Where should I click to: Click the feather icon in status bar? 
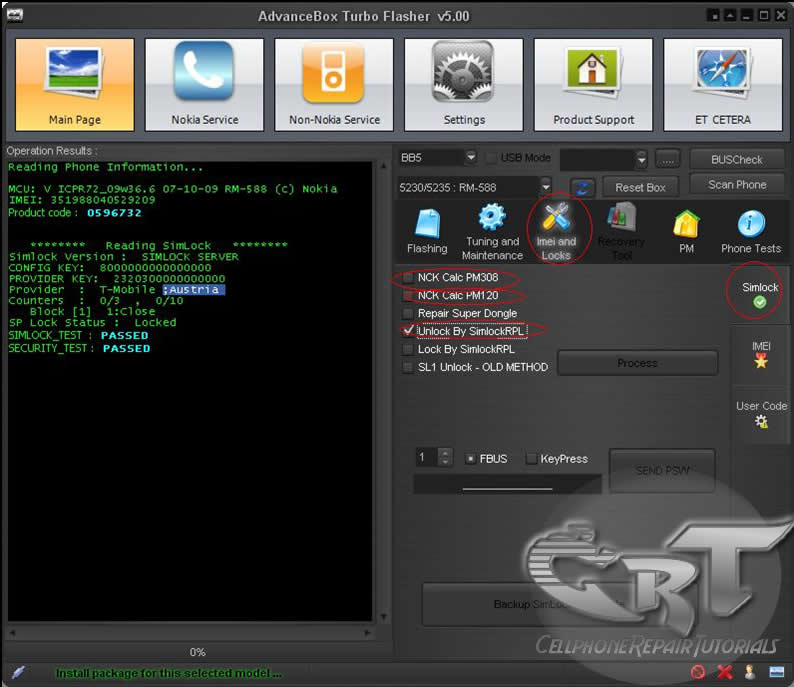(18, 672)
